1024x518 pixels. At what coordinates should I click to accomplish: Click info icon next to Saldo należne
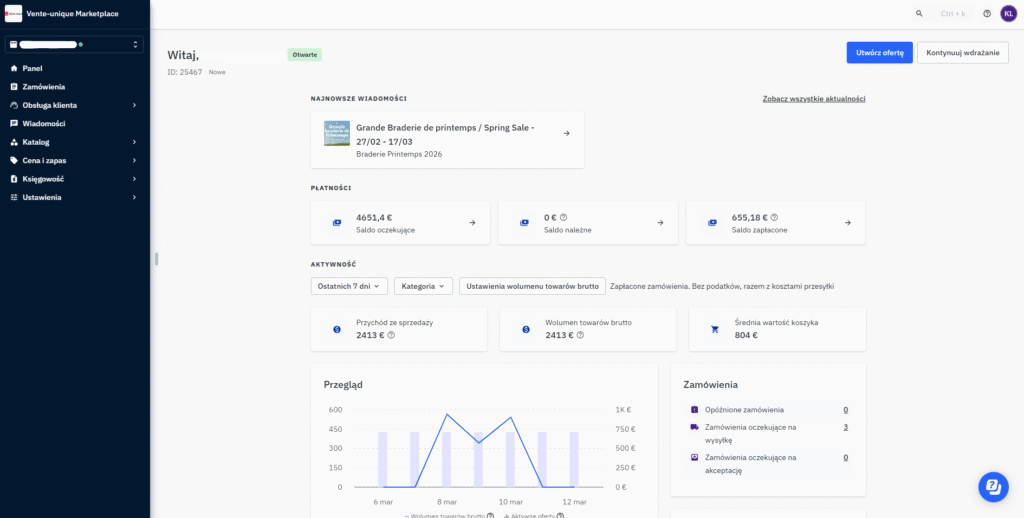(564, 218)
